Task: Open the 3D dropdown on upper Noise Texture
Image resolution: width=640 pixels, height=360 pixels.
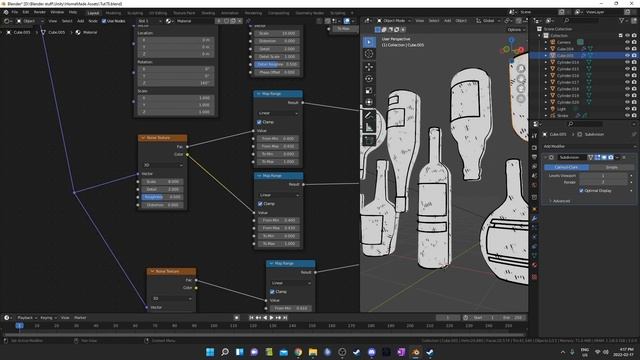Action: (163, 165)
